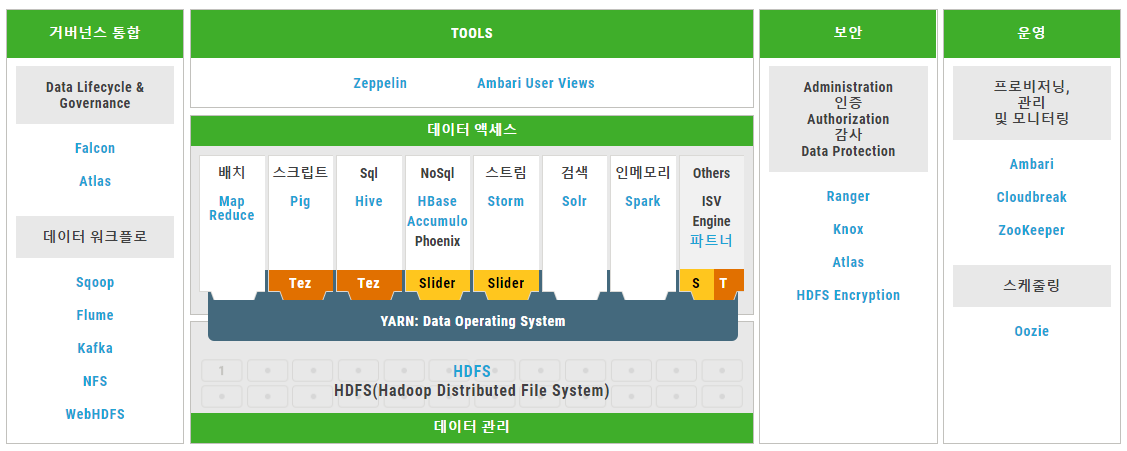Click the 스케줄링 box
The image size is (1127, 451).
tap(1032, 286)
